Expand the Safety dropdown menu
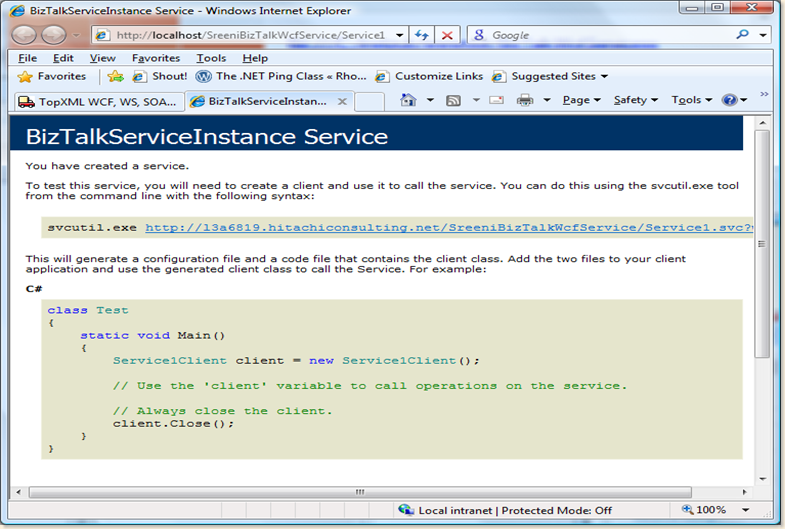 coord(635,100)
